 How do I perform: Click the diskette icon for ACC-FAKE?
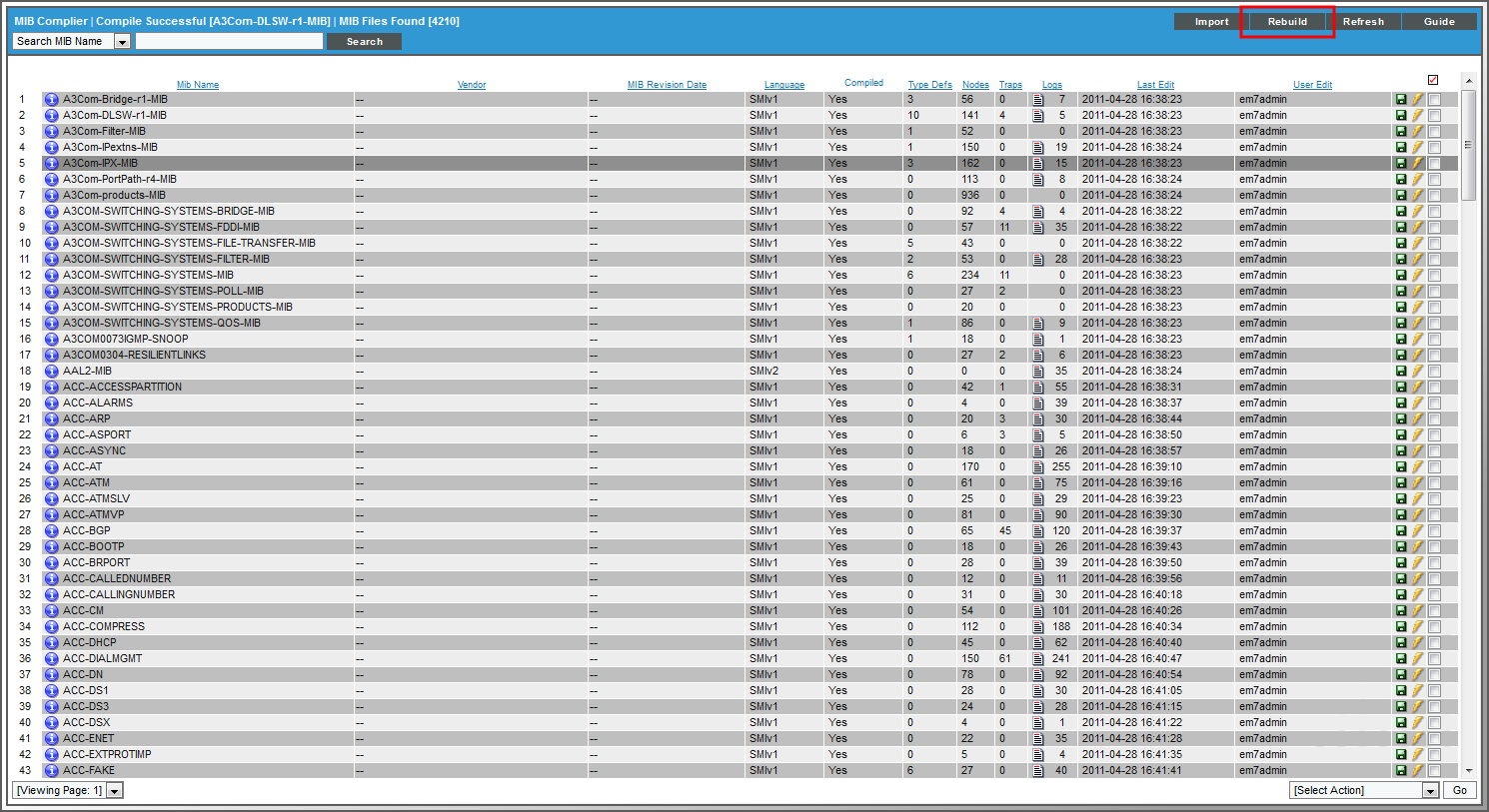point(1401,770)
